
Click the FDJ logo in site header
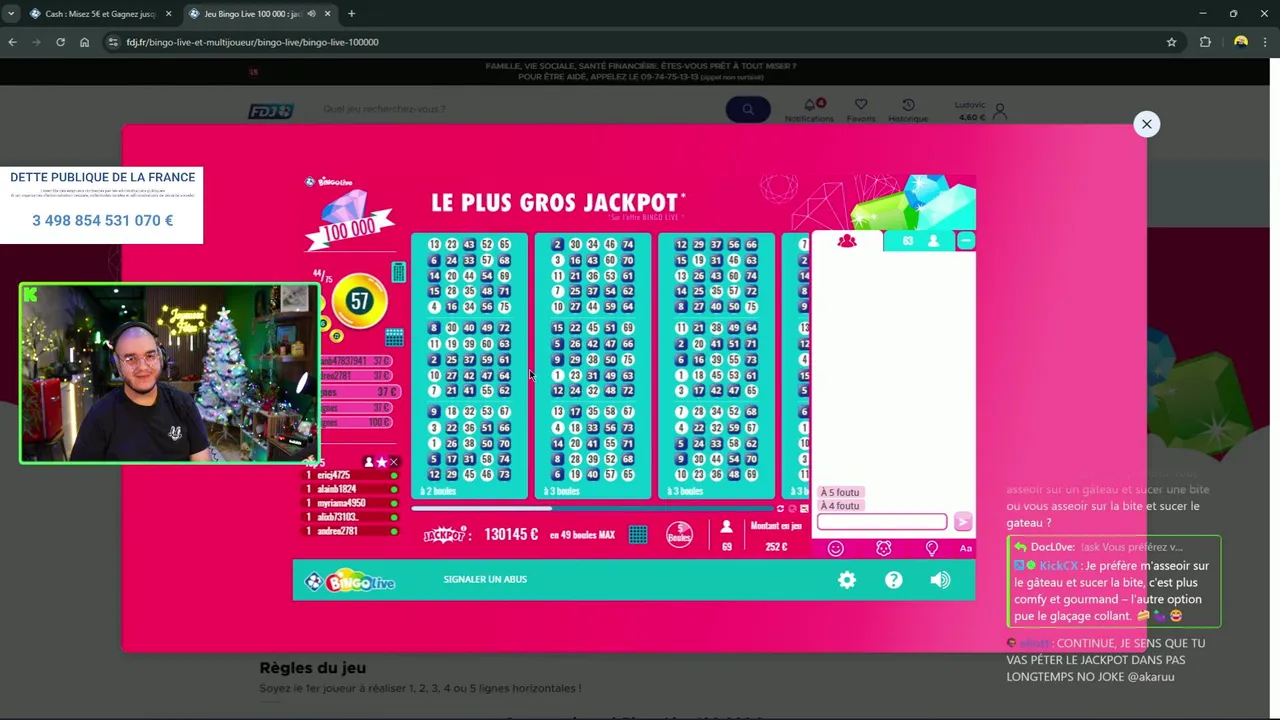point(271,111)
